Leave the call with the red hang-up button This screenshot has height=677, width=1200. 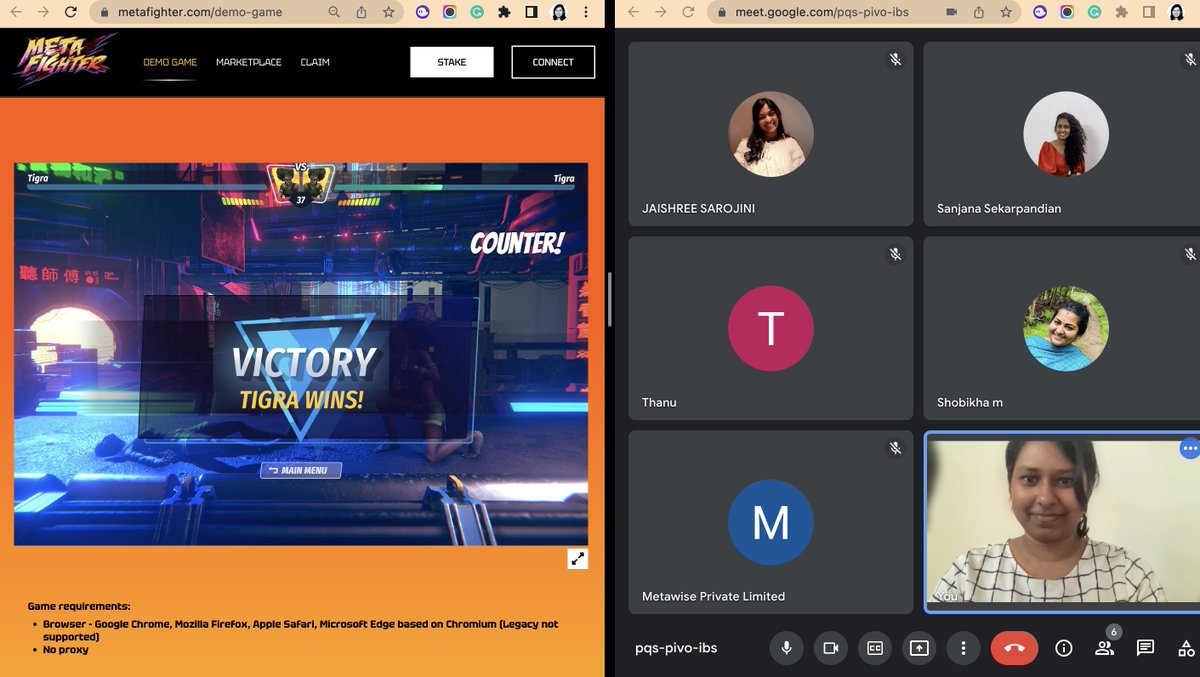[1014, 648]
